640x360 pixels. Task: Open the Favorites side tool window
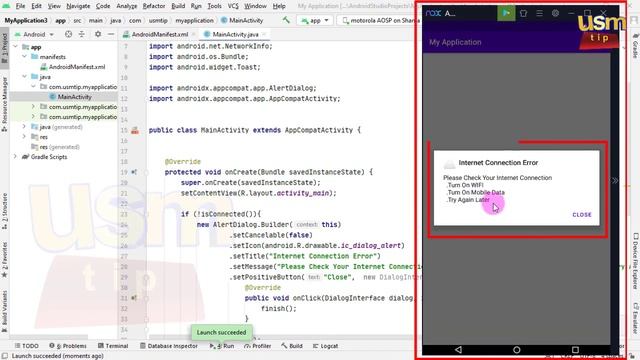click(4, 260)
